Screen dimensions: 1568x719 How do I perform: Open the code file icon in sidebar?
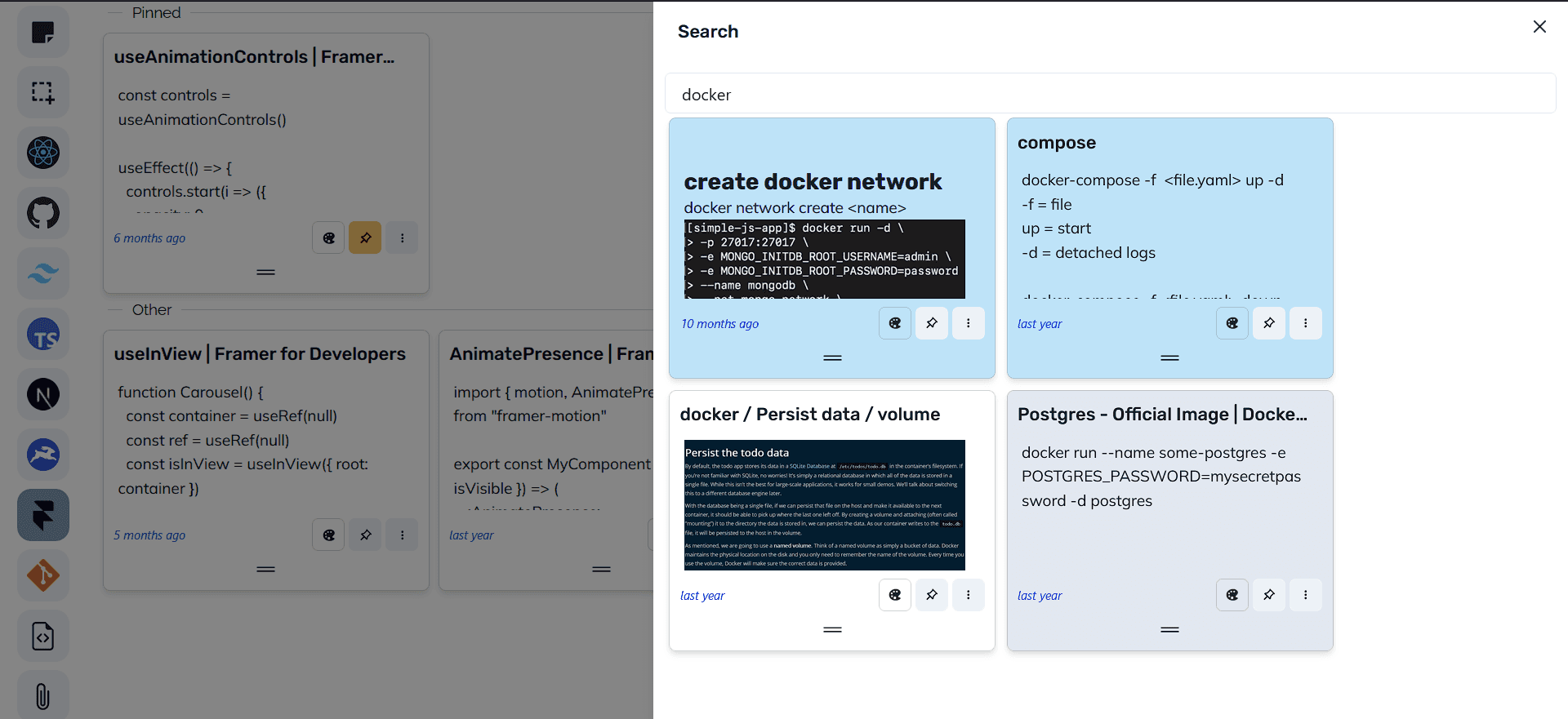tap(43, 636)
